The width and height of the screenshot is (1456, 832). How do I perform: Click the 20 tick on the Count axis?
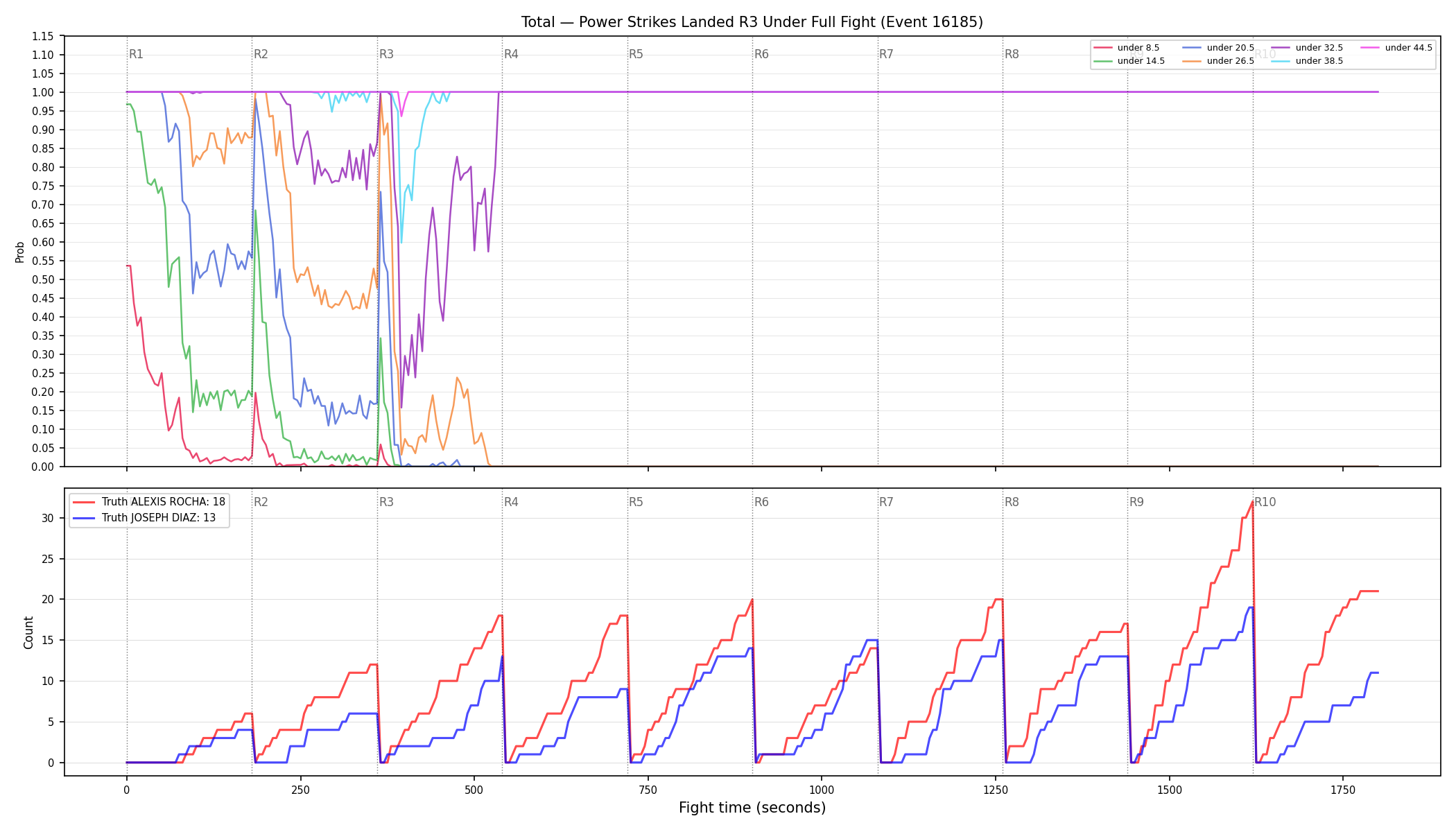point(48,600)
